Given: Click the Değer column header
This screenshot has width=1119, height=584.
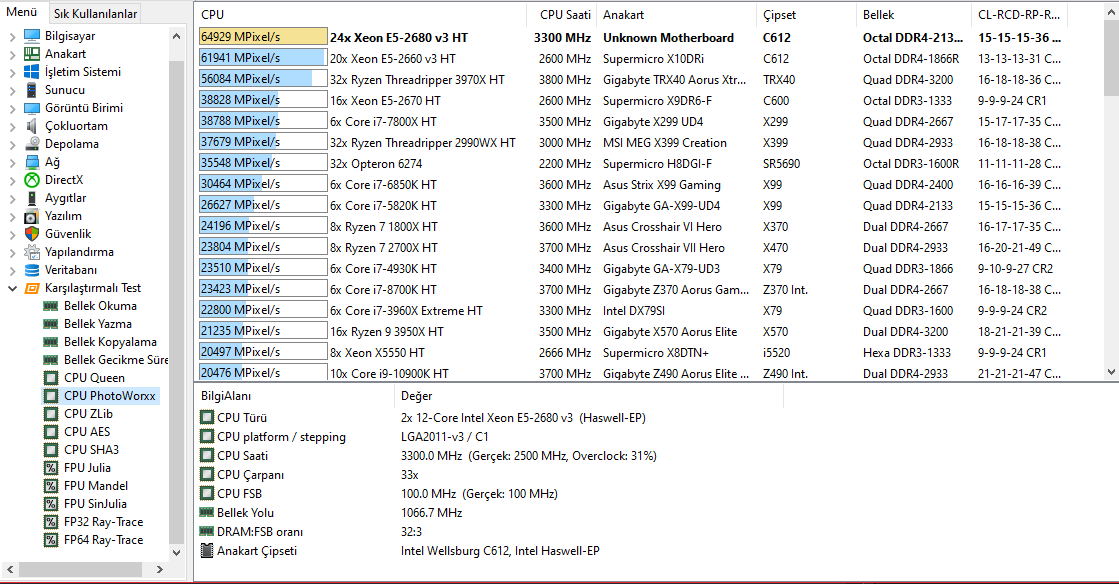Looking at the screenshot, I should (588, 396).
